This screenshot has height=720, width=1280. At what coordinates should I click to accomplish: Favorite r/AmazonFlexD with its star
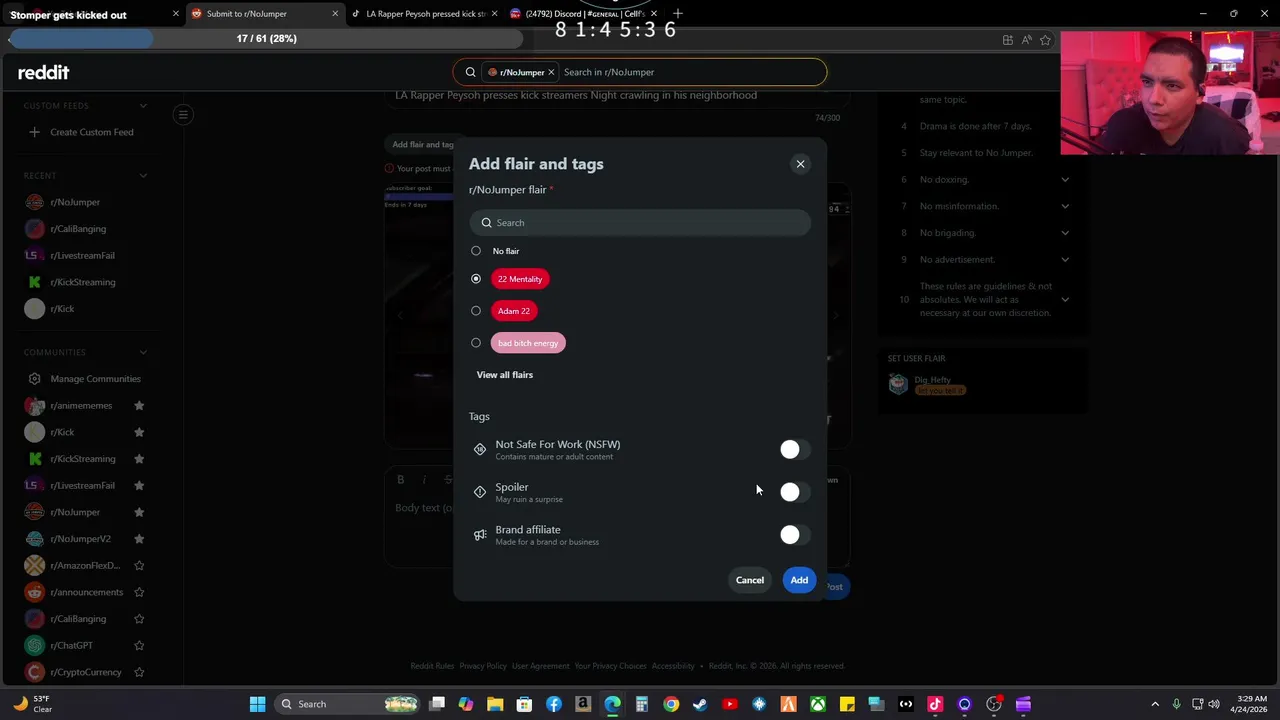[139, 565]
